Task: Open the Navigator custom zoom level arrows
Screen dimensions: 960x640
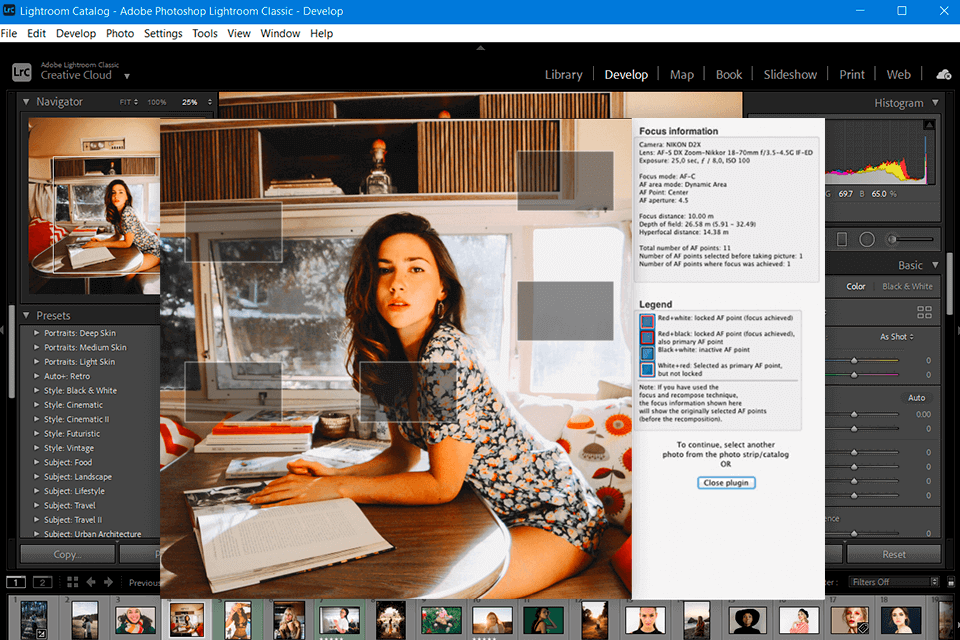Action: coord(209,102)
